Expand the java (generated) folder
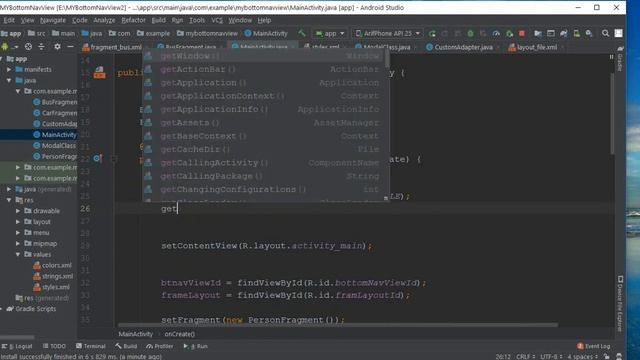640x360 pixels. (x=9, y=189)
